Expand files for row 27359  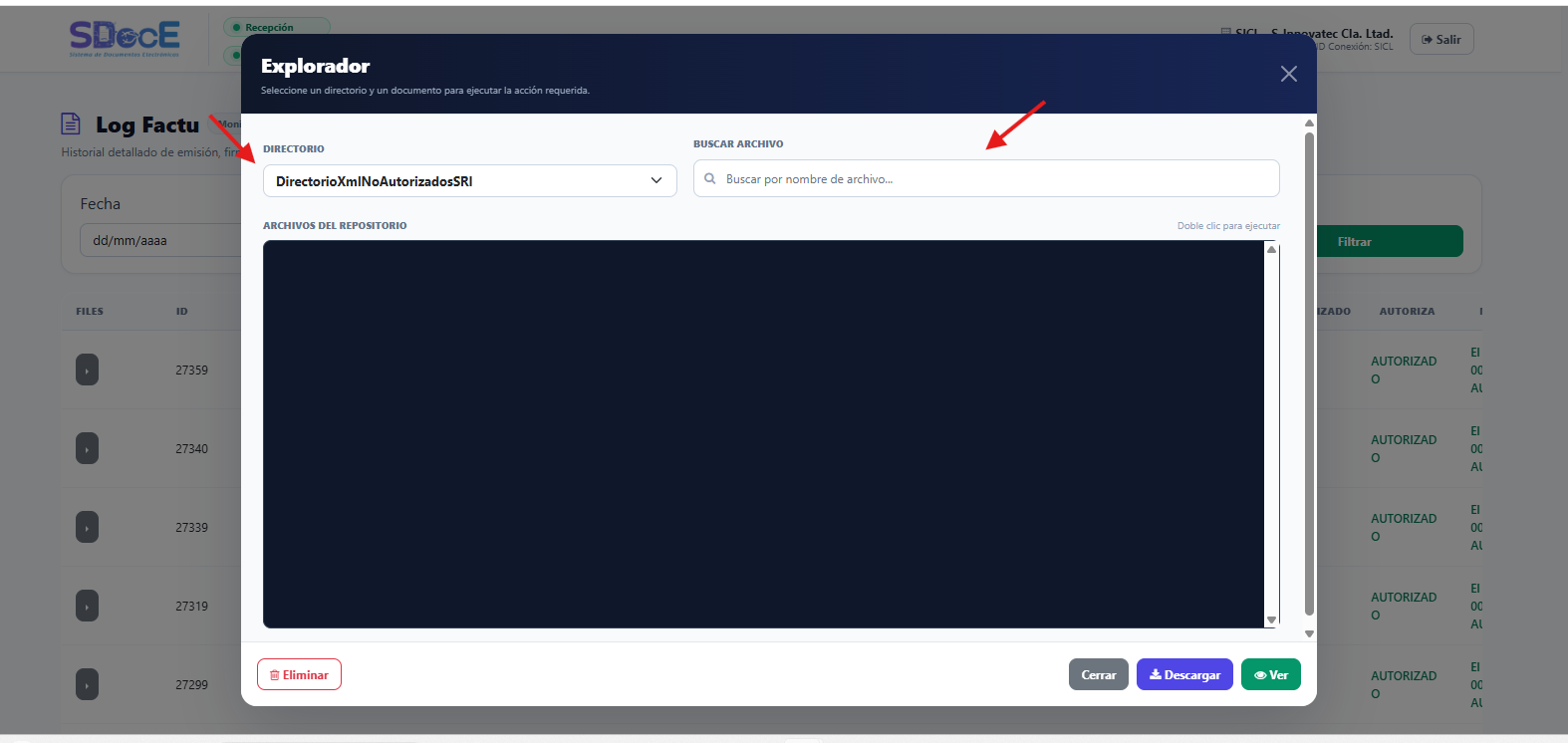(87, 370)
